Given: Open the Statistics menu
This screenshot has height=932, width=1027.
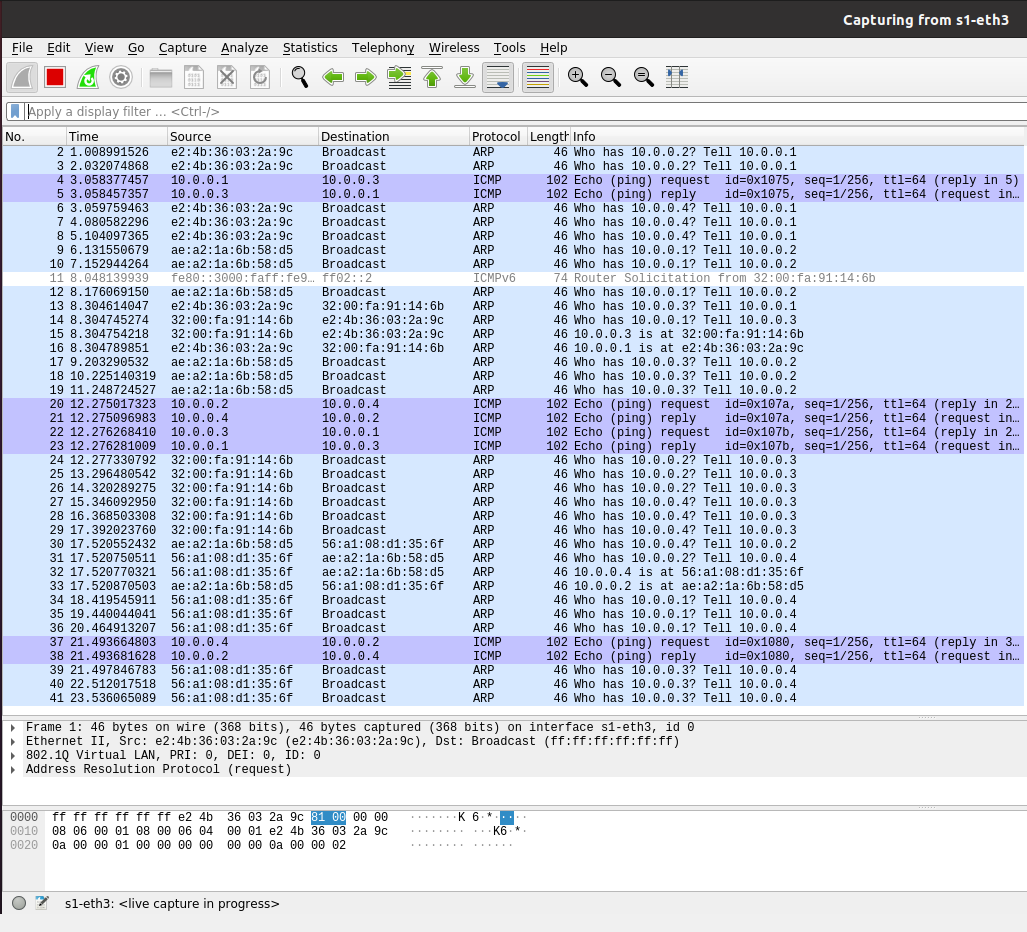Looking at the screenshot, I should coord(310,48).
